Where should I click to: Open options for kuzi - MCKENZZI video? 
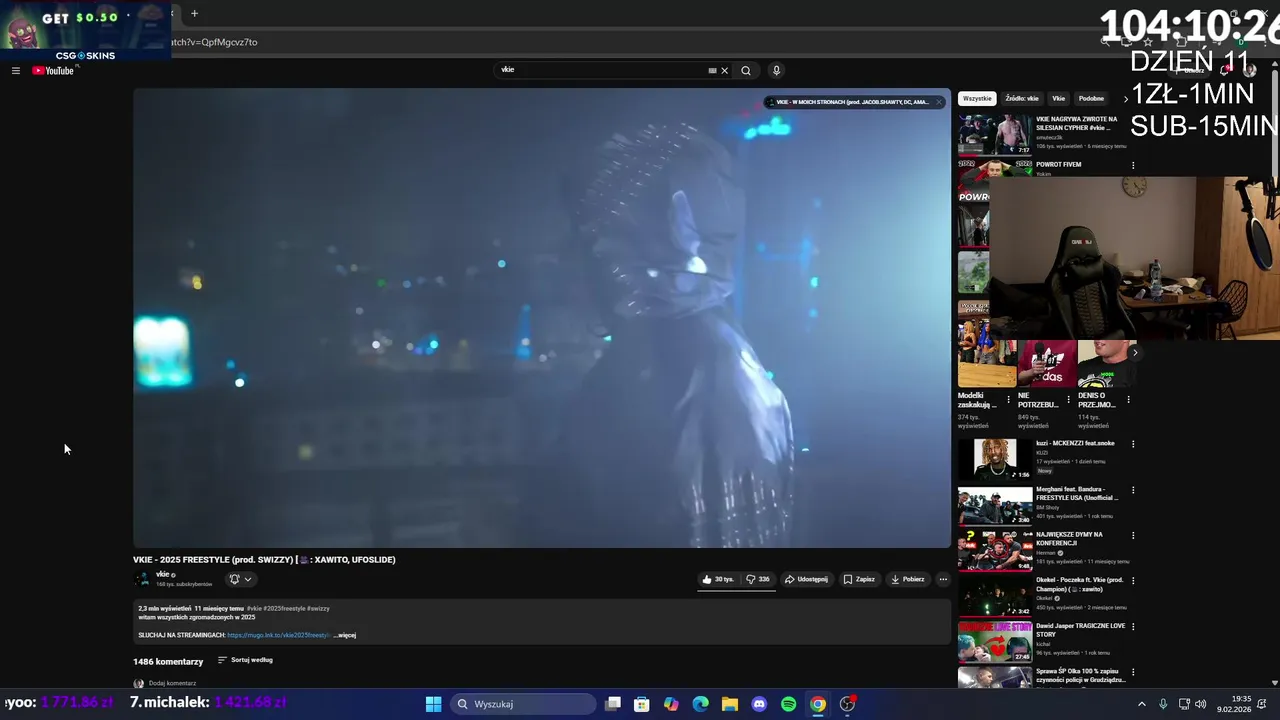tap(1133, 444)
